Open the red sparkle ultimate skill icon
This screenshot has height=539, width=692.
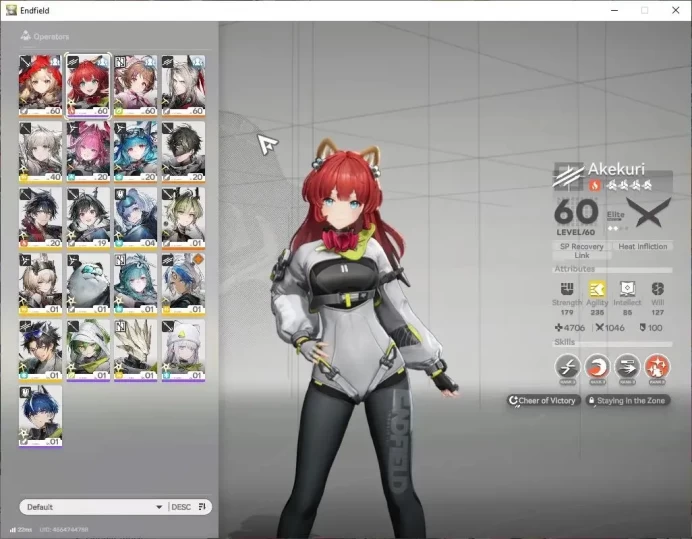click(x=657, y=366)
